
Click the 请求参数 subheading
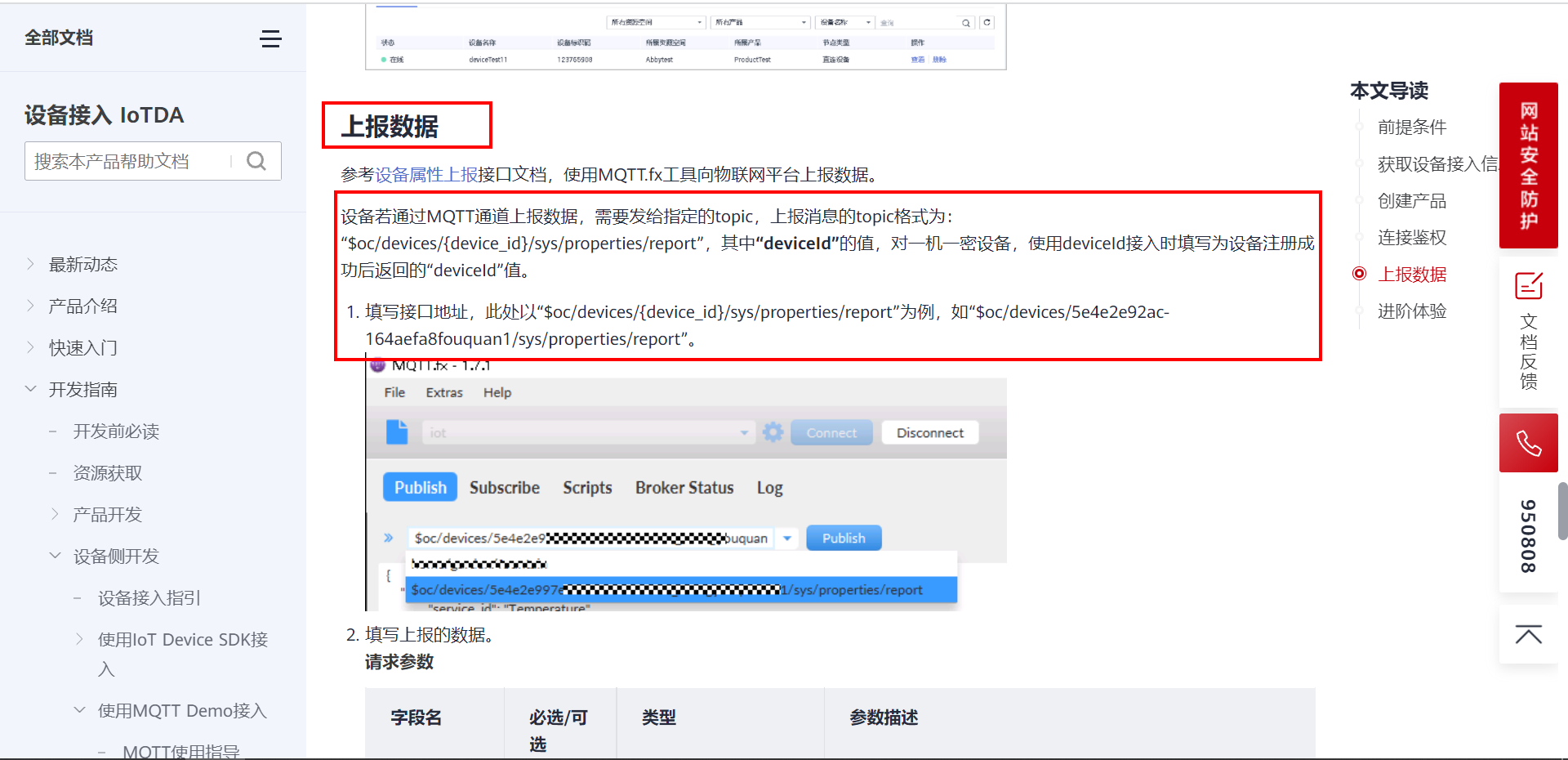click(x=399, y=662)
